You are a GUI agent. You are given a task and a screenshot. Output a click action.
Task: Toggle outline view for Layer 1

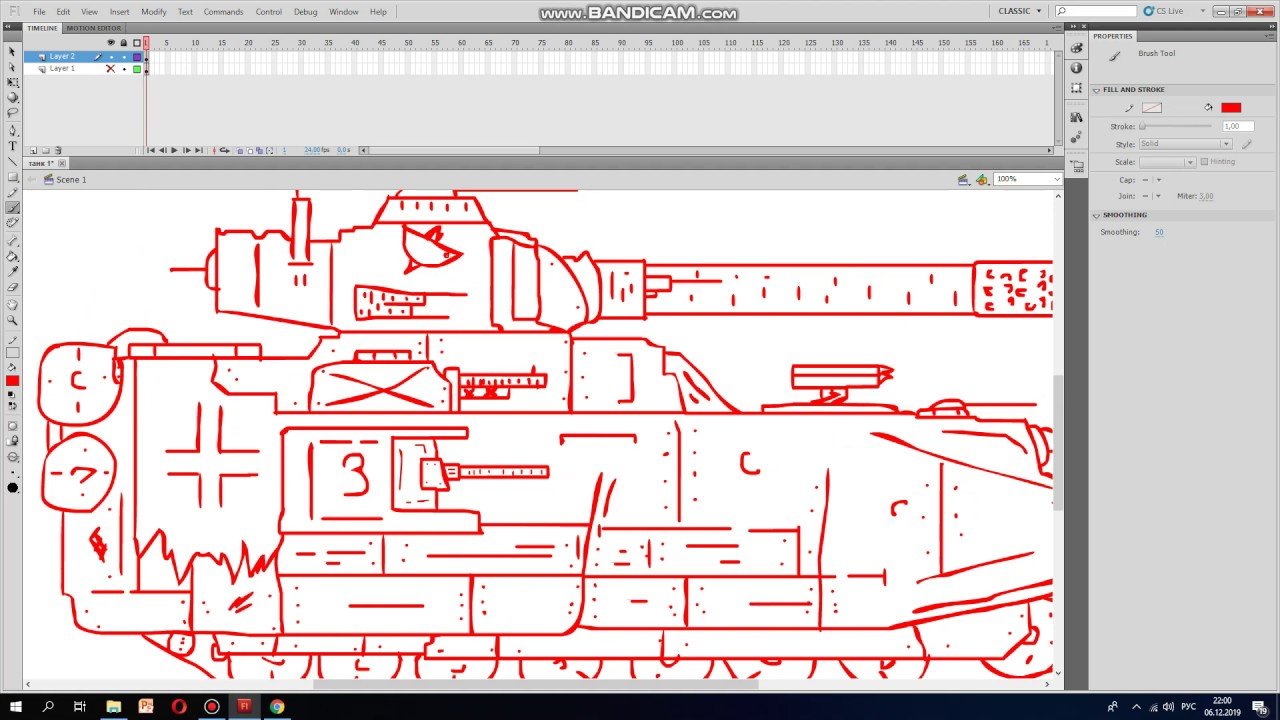point(137,69)
